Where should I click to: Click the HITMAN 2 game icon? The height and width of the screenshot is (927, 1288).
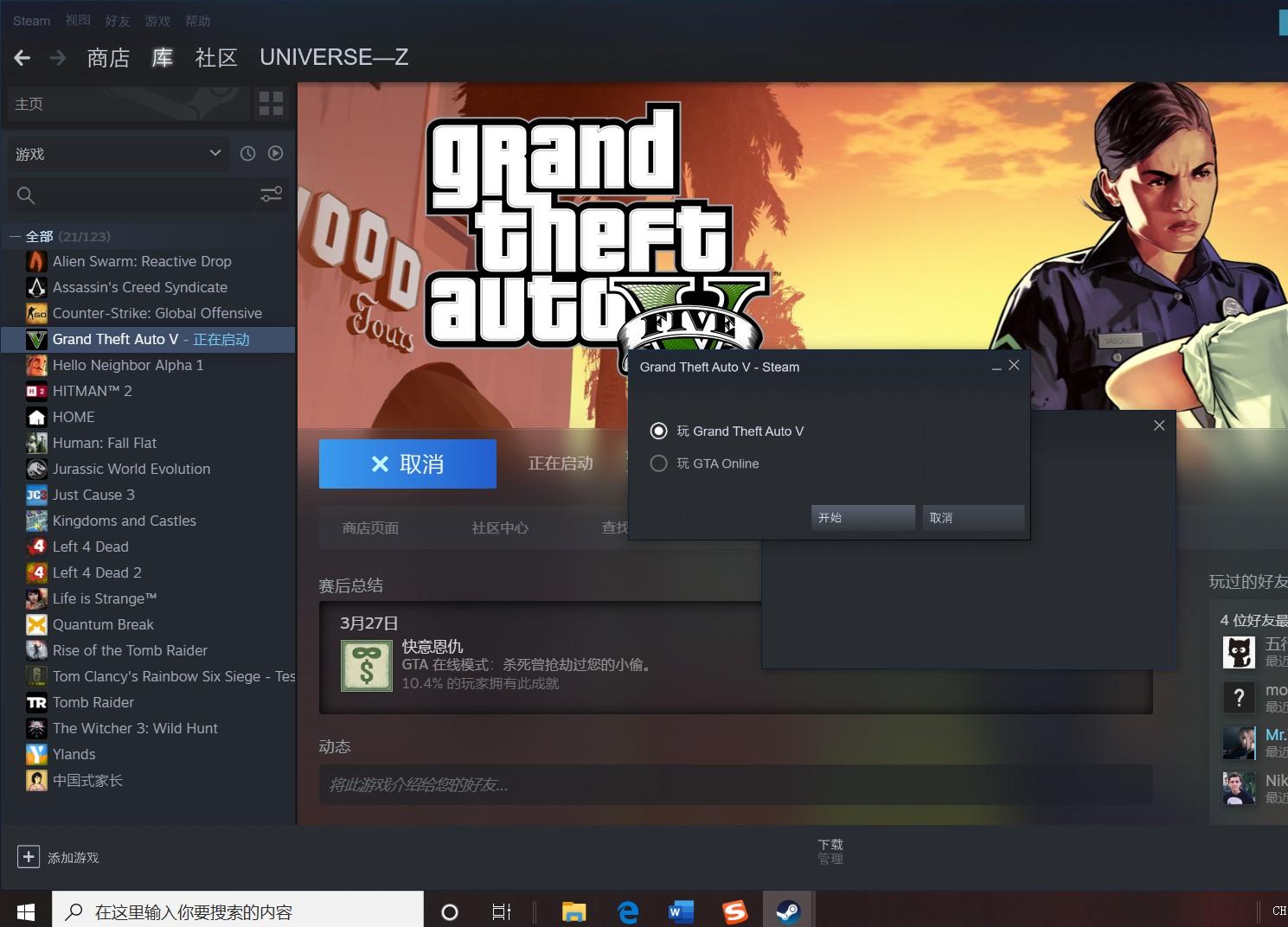pos(36,391)
